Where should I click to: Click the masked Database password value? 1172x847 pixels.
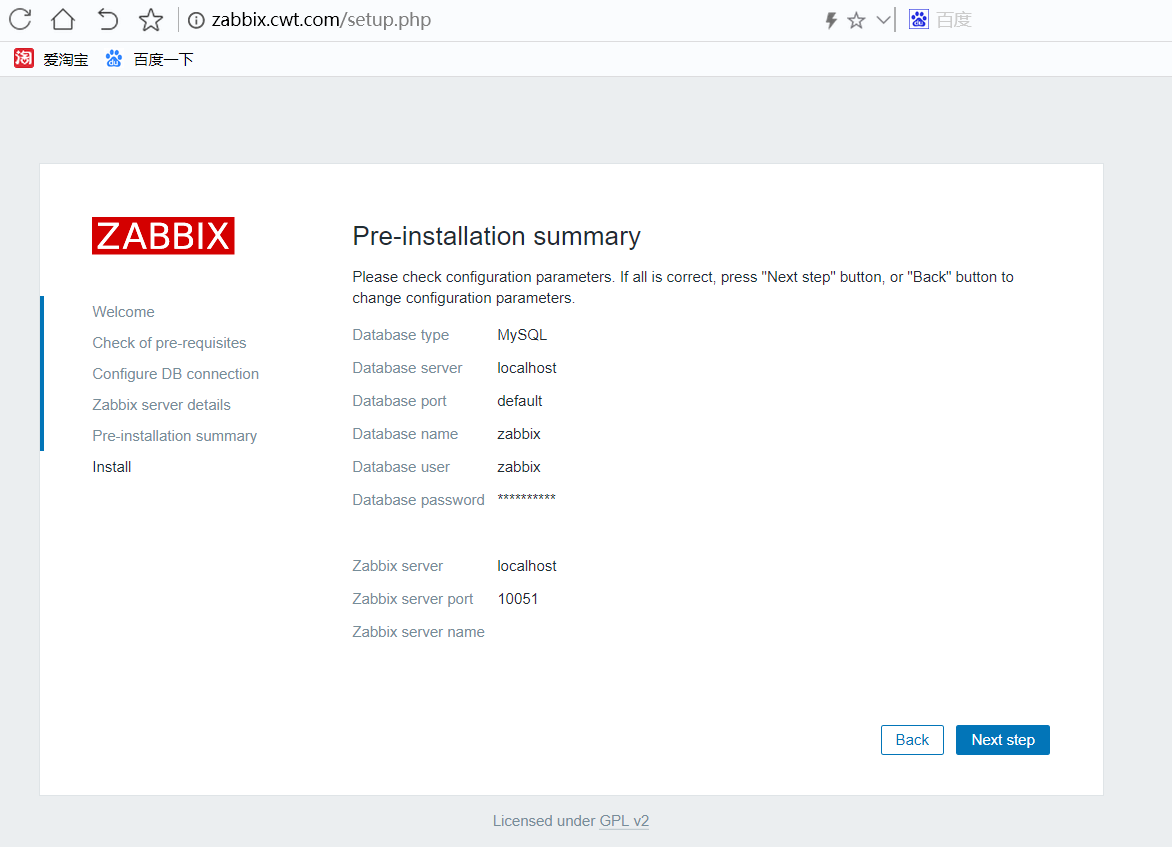526,498
